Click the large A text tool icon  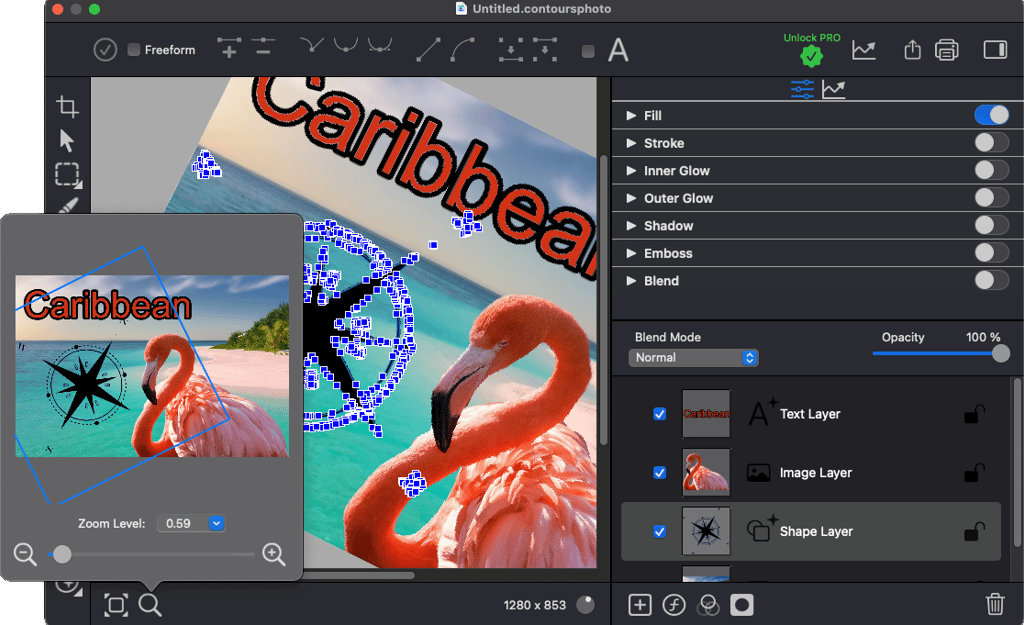pos(618,50)
